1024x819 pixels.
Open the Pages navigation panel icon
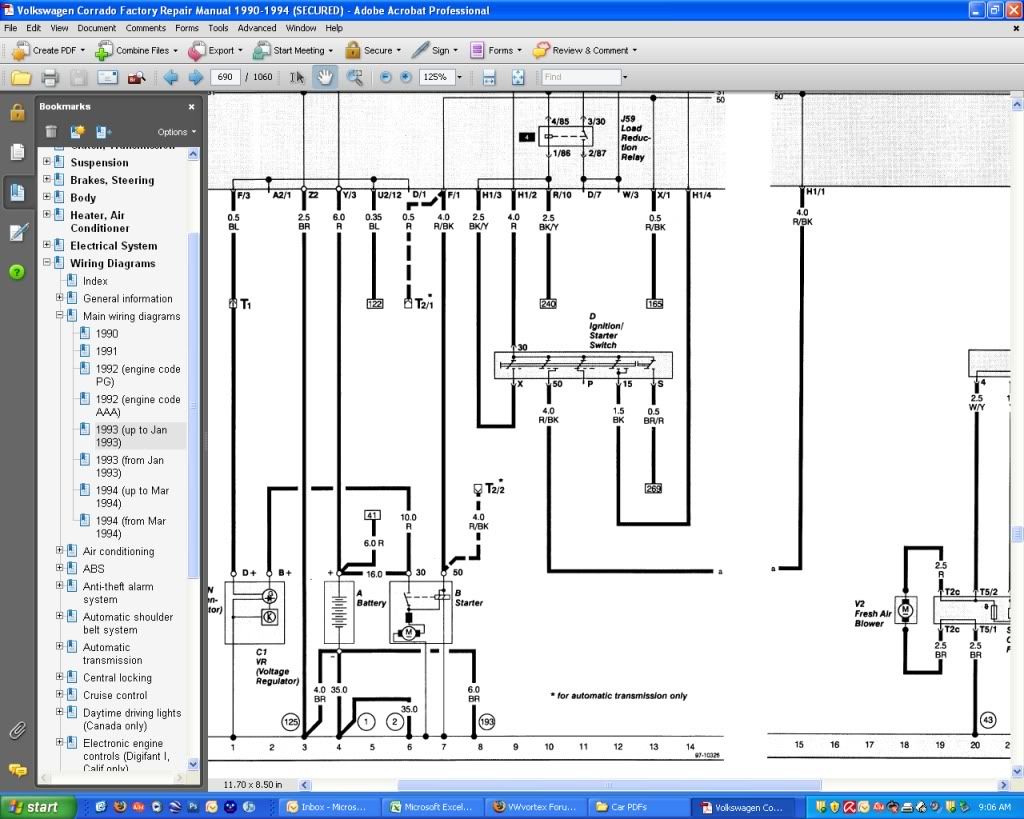pyautogui.click(x=17, y=152)
